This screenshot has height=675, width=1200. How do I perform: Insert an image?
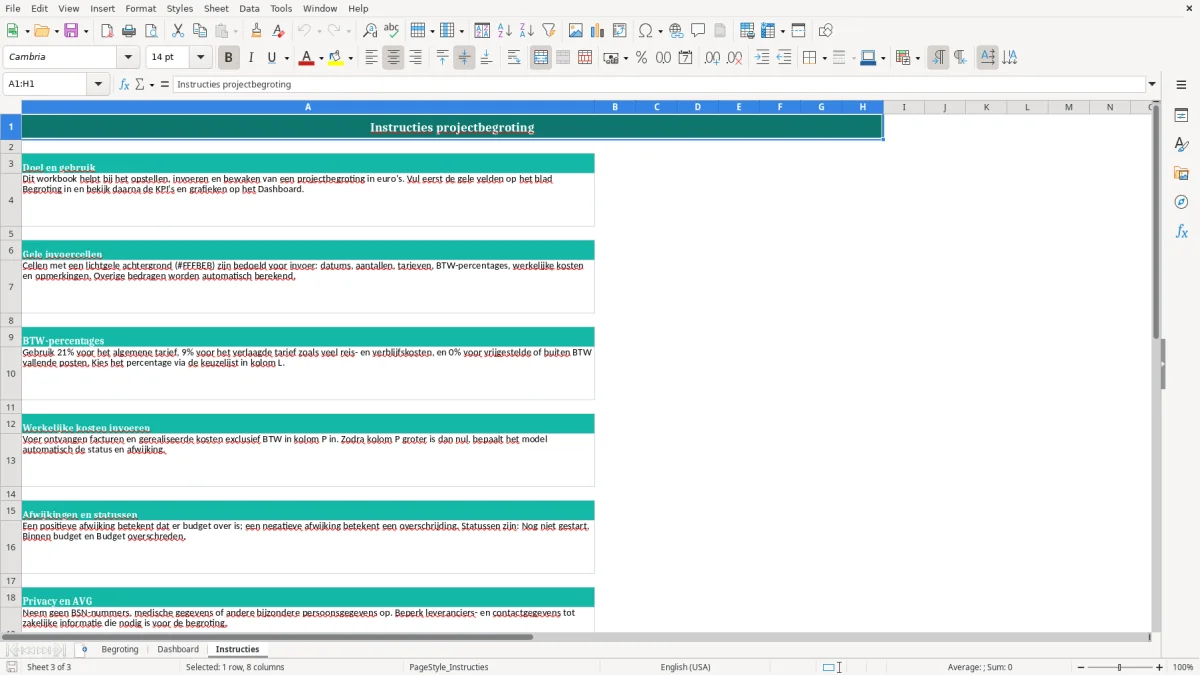click(576, 31)
